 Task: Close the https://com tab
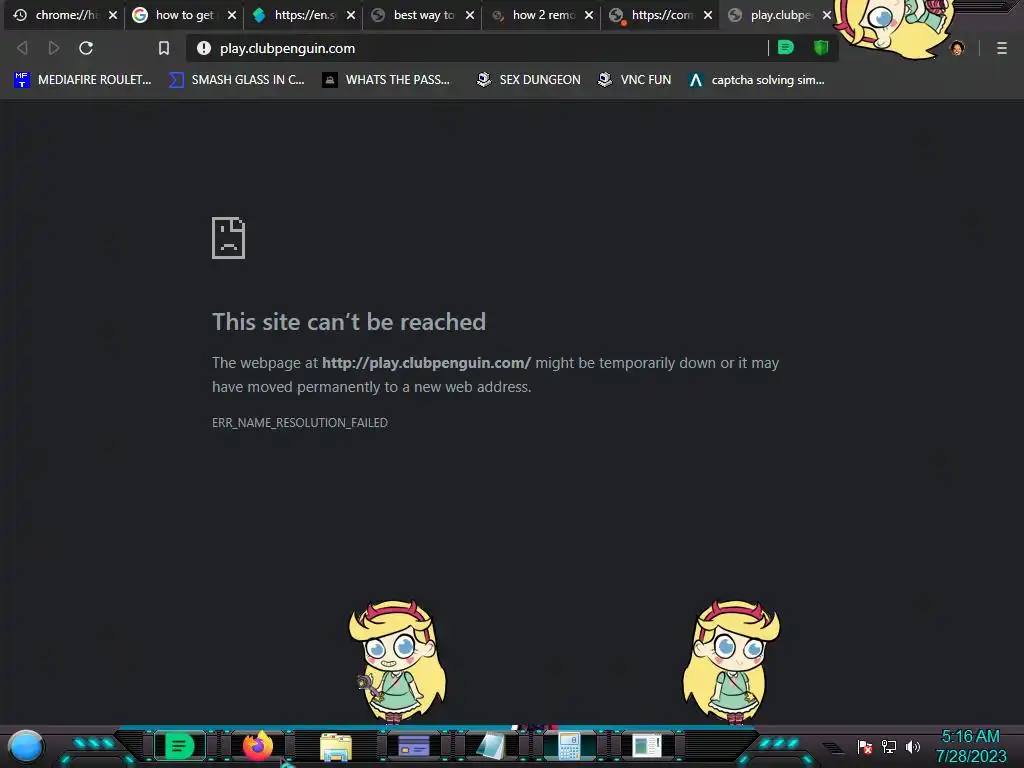(x=708, y=15)
